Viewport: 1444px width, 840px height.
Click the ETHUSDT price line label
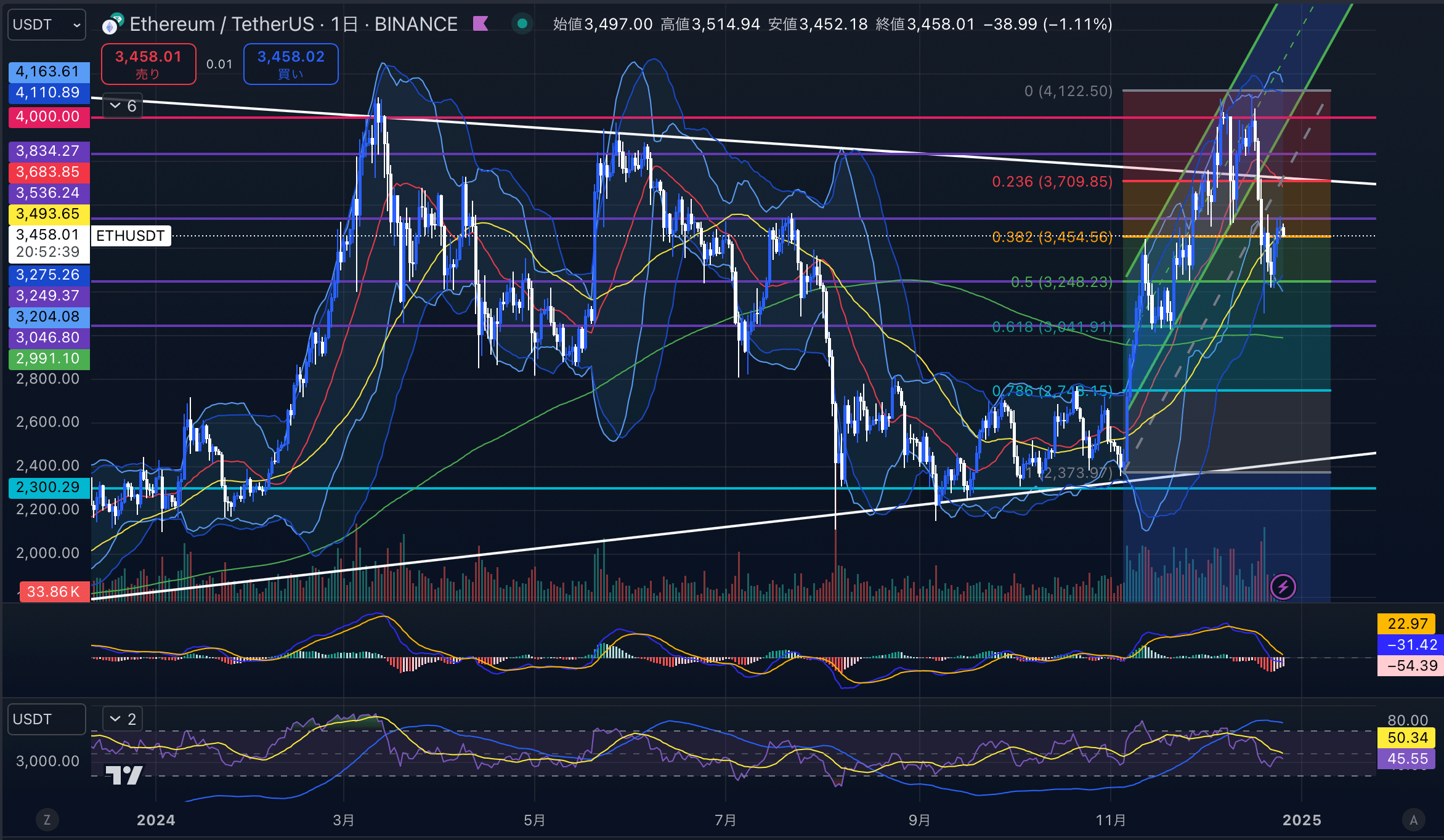click(x=131, y=236)
